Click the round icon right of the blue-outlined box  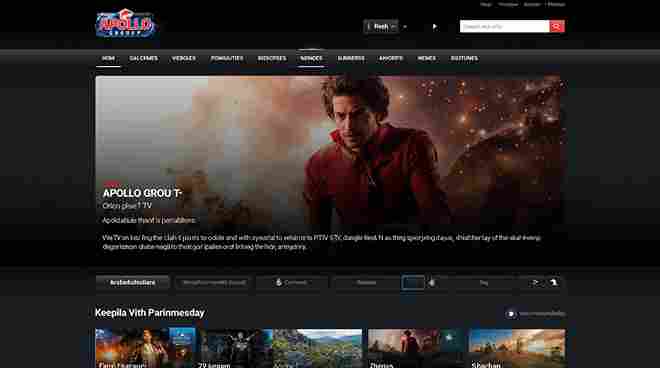click(x=432, y=283)
